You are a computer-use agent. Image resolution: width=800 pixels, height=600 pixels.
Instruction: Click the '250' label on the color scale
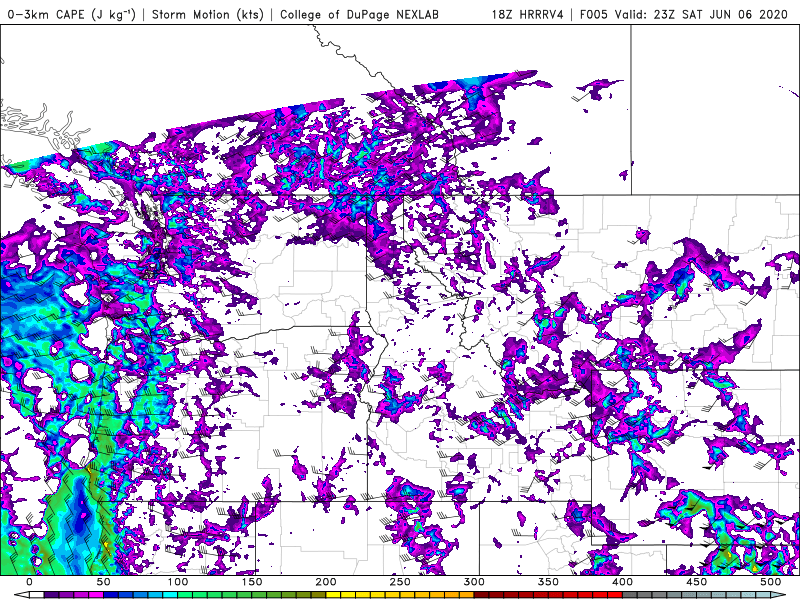400,582
